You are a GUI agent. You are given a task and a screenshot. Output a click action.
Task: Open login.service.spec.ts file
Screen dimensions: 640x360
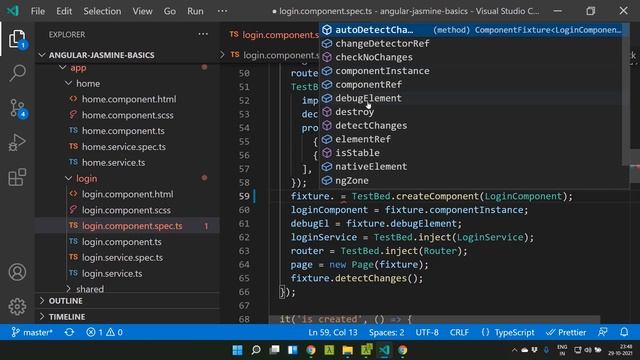click(x=122, y=258)
